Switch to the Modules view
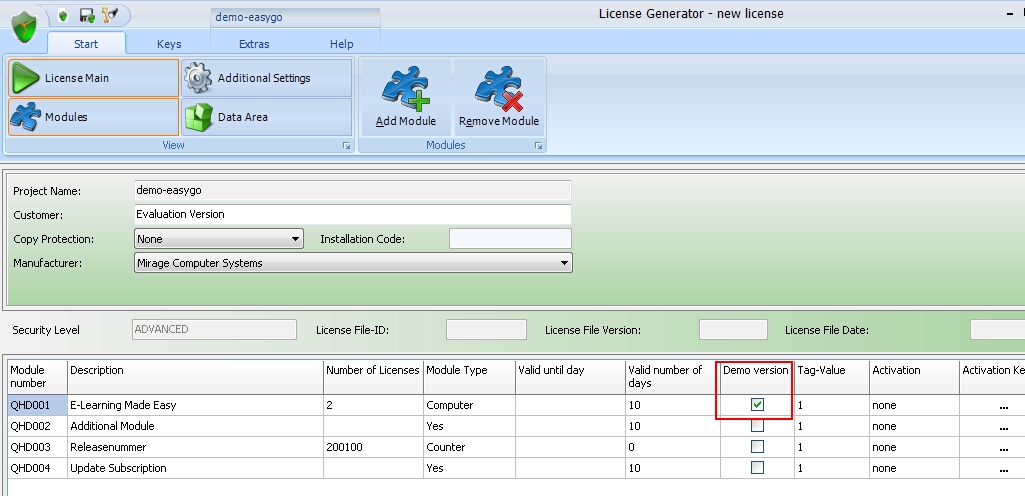The width and height of the screenshot is (1025, 496). (93, 117)
